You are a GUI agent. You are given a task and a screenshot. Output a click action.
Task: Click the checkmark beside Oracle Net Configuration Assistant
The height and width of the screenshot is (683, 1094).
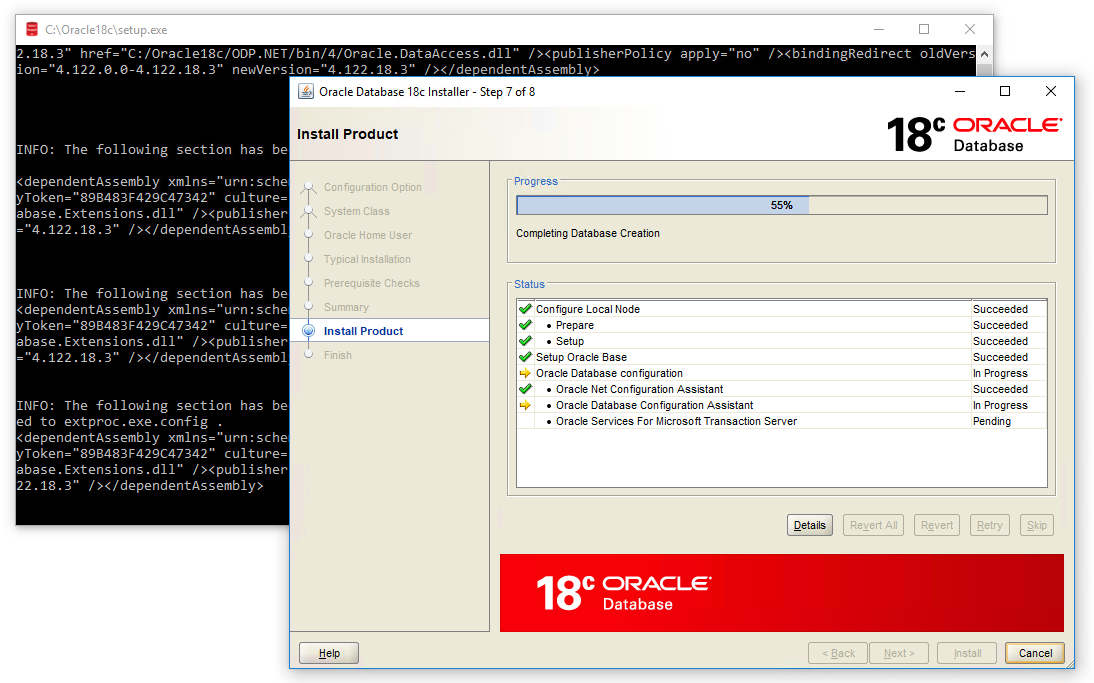[x=525, y=389]
